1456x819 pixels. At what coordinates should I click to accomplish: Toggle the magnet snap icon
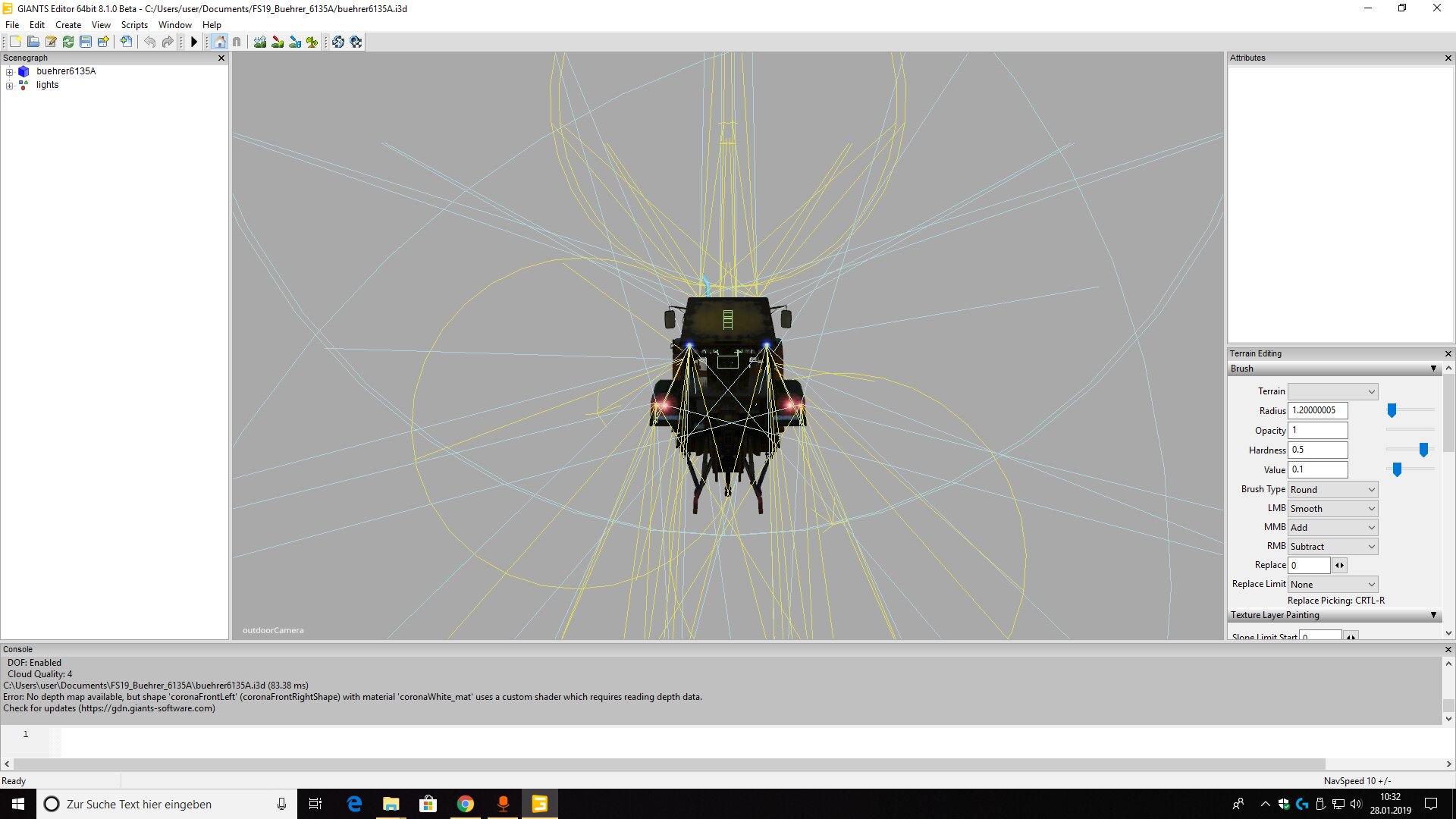(x=237, y=42)
